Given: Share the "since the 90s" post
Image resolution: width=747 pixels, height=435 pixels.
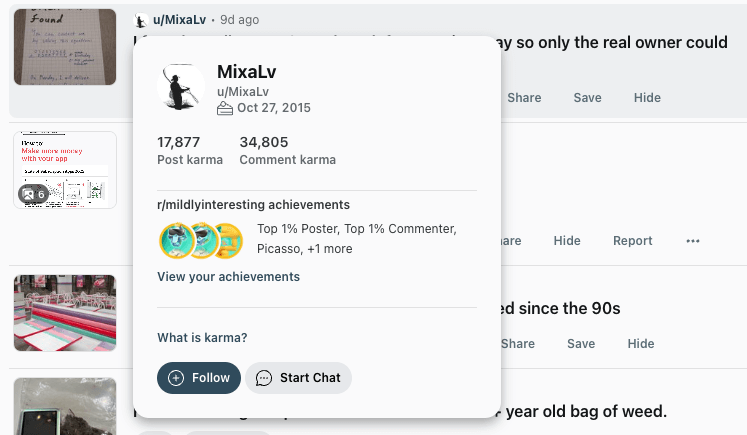Looking at the screenshot, I should pyautogui.click(x=518, y=344).
